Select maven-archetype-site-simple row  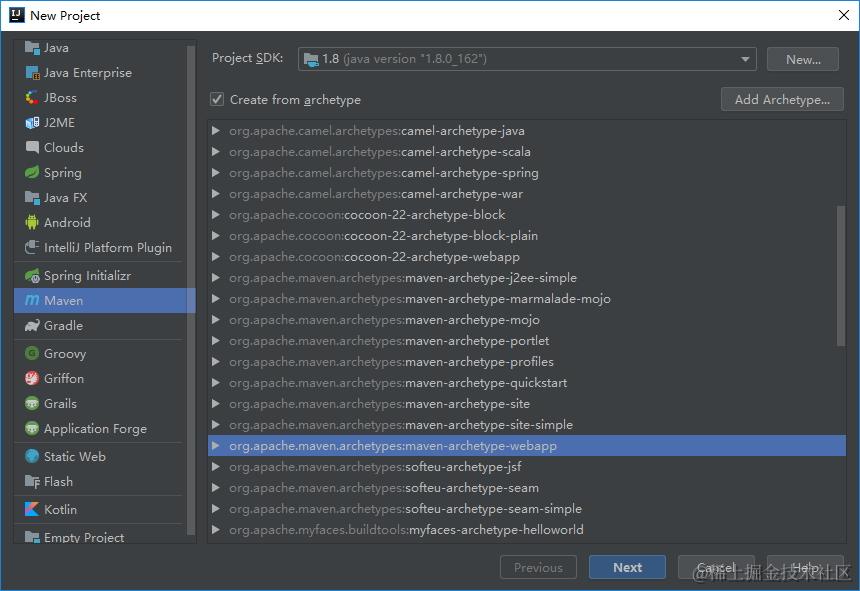click(x=527, y=425)
